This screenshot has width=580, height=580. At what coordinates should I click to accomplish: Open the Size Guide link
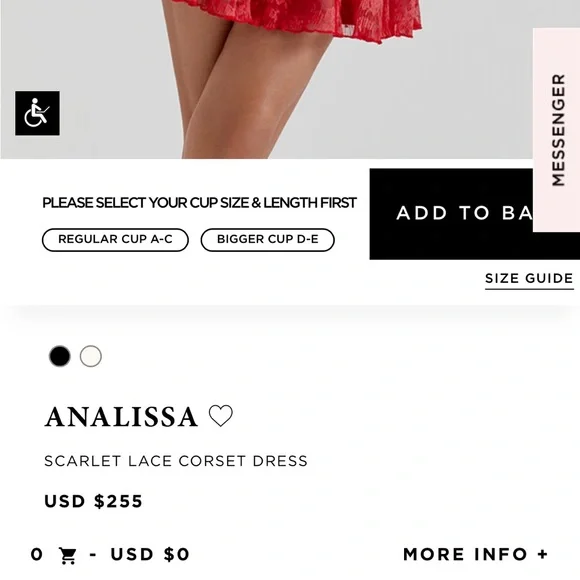[x=529, y=279]
